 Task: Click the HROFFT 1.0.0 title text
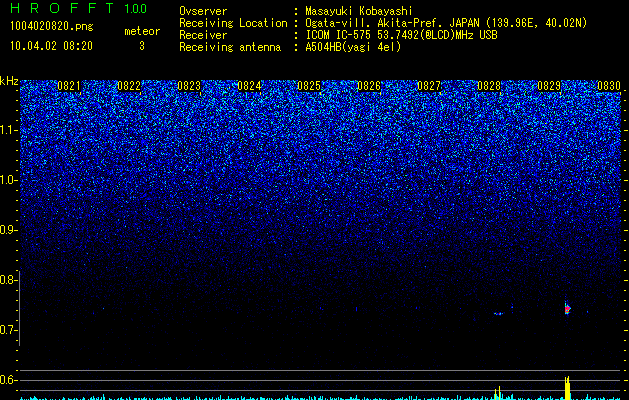coord(78,8)
